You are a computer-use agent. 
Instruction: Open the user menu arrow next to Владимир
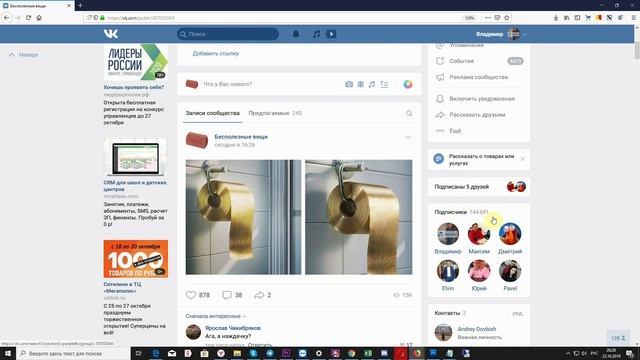(524, 34)
